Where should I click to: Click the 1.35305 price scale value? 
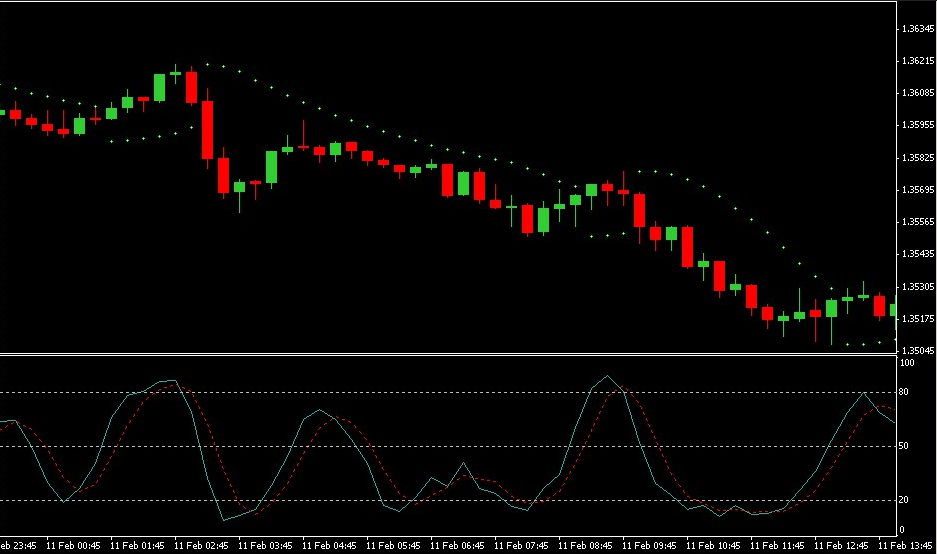[x=918, y=287]
